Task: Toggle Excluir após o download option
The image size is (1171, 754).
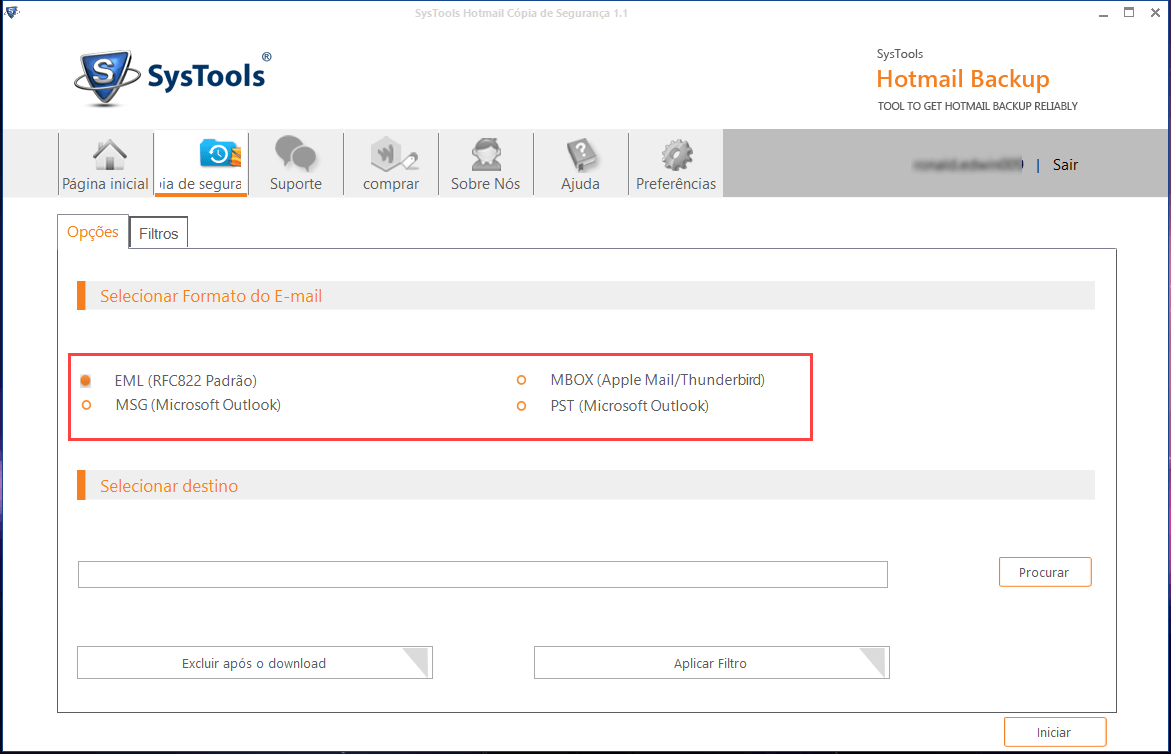Action: tap(255, 663)
